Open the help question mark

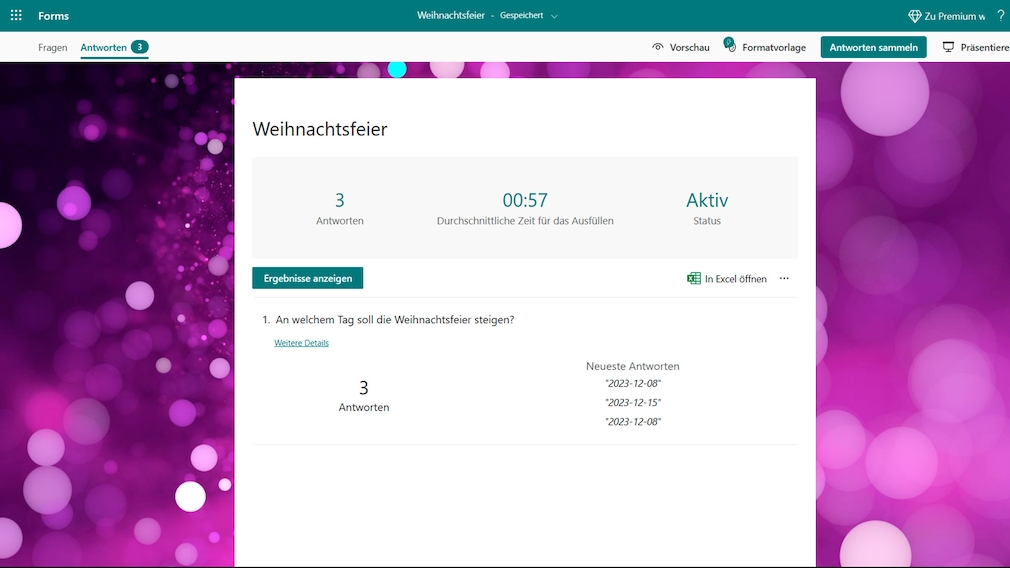[x=1001, y=16]
